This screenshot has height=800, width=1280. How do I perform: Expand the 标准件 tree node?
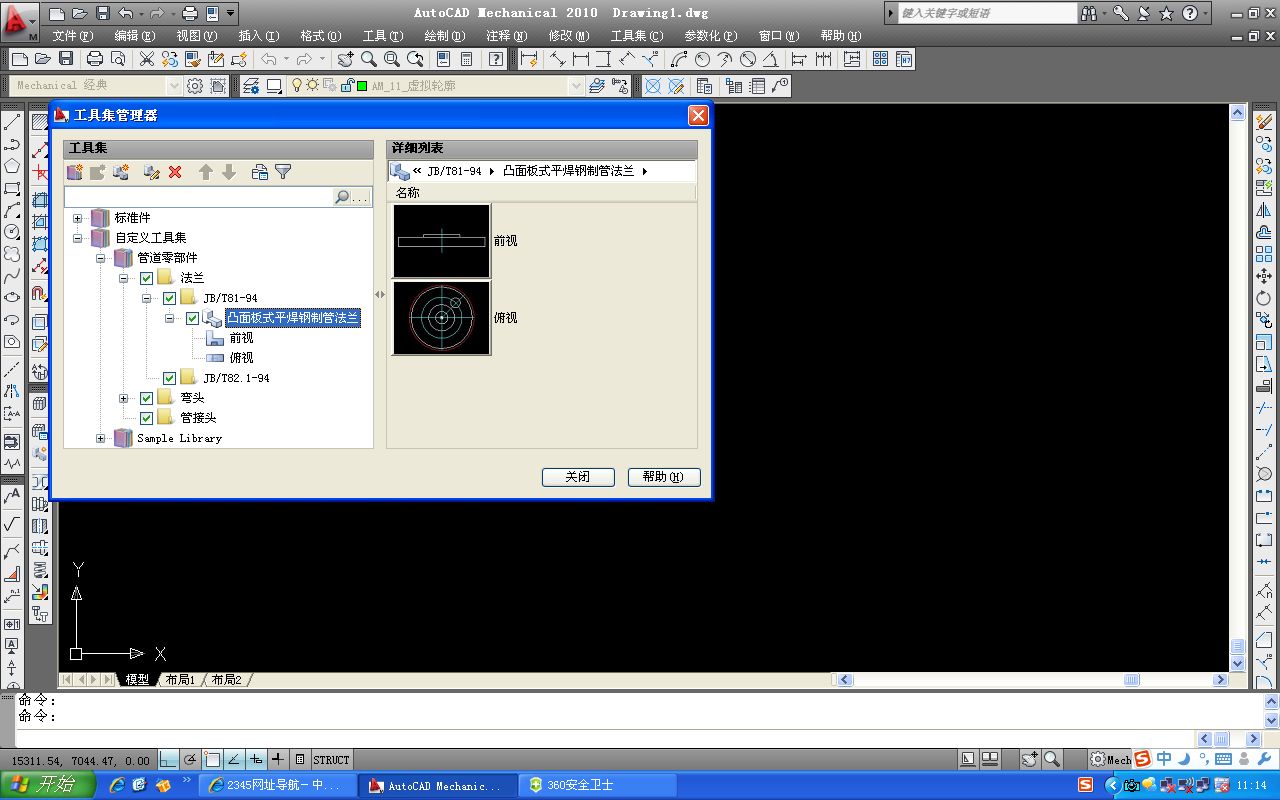tap(77, 218)
